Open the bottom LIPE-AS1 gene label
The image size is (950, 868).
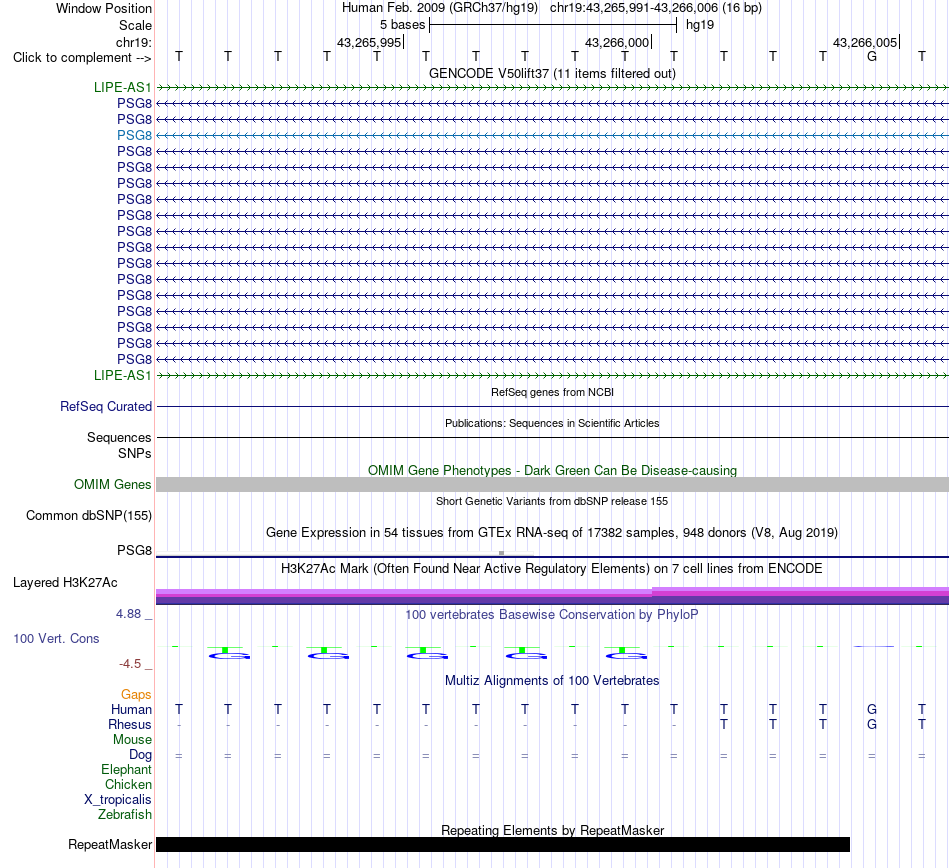point(122,376)
